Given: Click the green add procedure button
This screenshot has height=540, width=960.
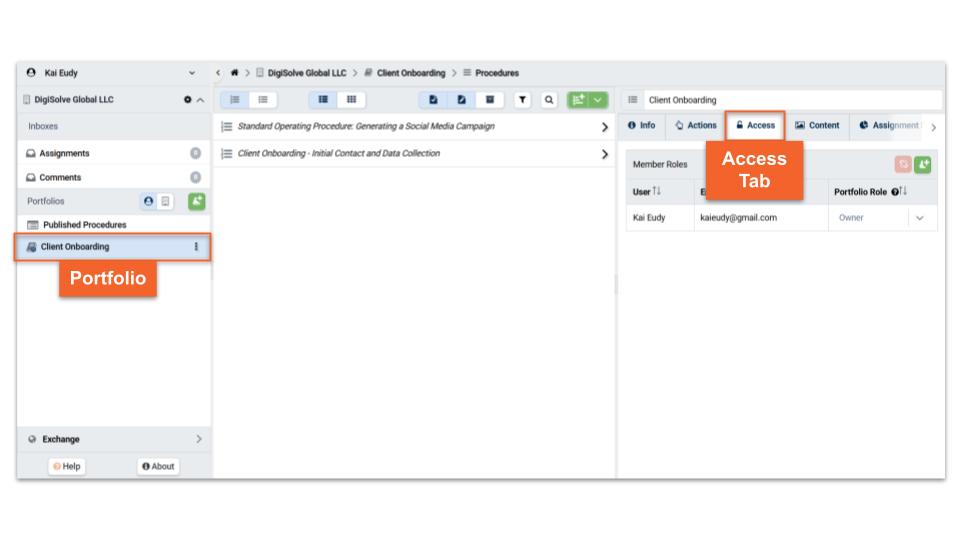Looking at the screenshot, I should [578, 100].
